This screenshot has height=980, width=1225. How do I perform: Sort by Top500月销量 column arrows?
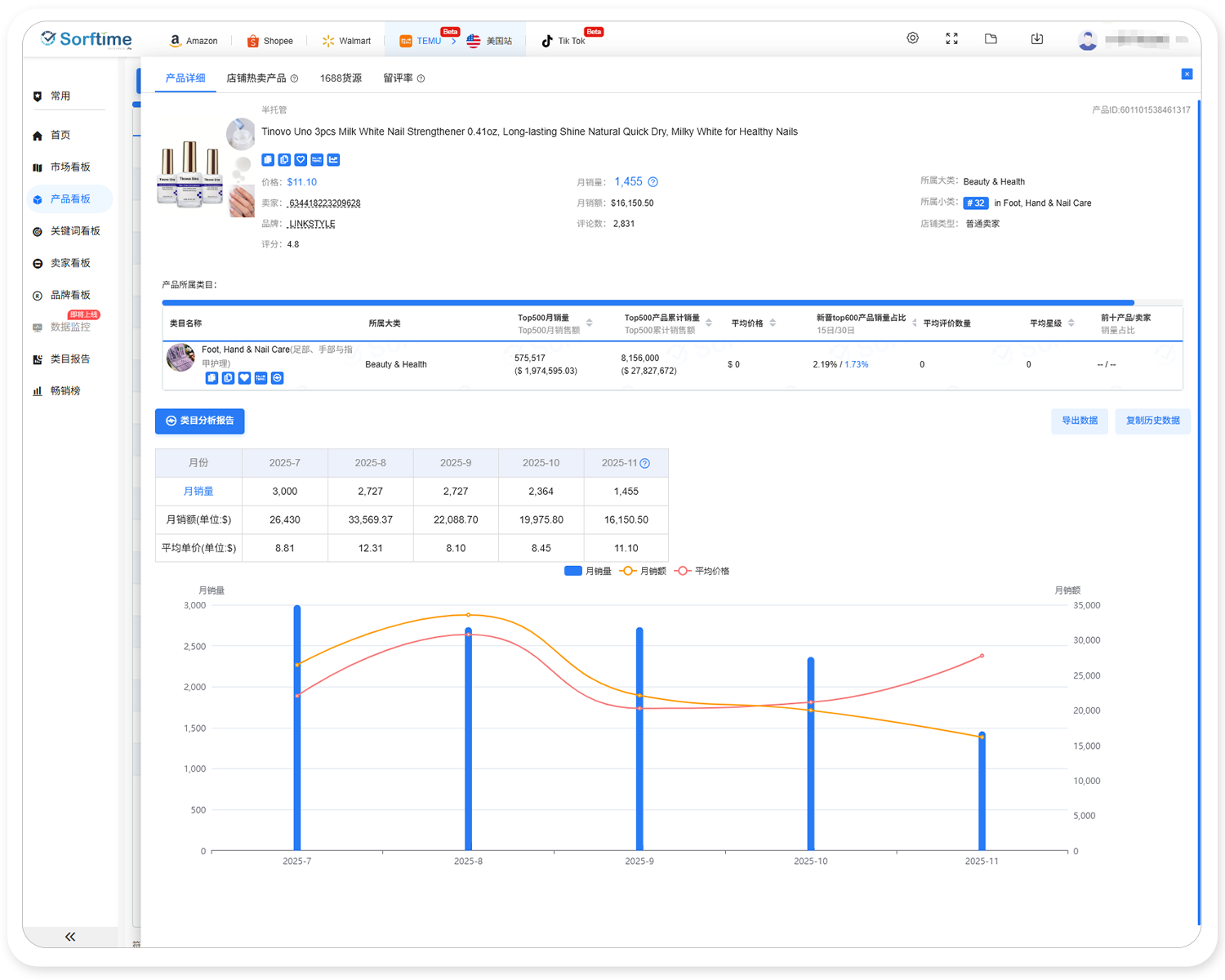tap(589, 323)
